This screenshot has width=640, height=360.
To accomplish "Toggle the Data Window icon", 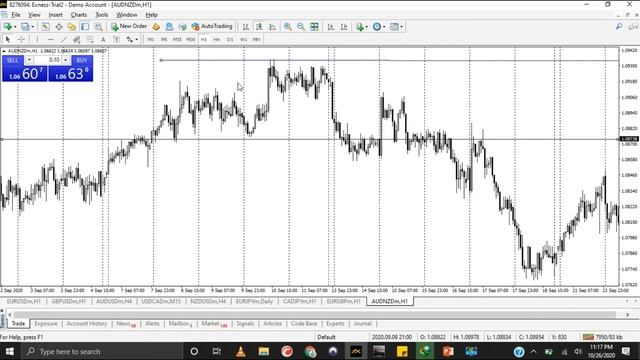I will (x=59, y=27).
